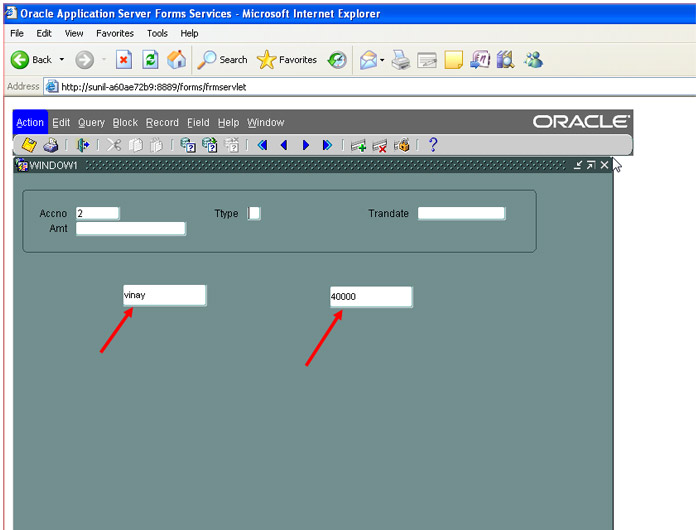The width and height of the screenshot is (700, 530).
Task: Click the Copy icon in Forms toolbar
Action: (x=135, y=145)
